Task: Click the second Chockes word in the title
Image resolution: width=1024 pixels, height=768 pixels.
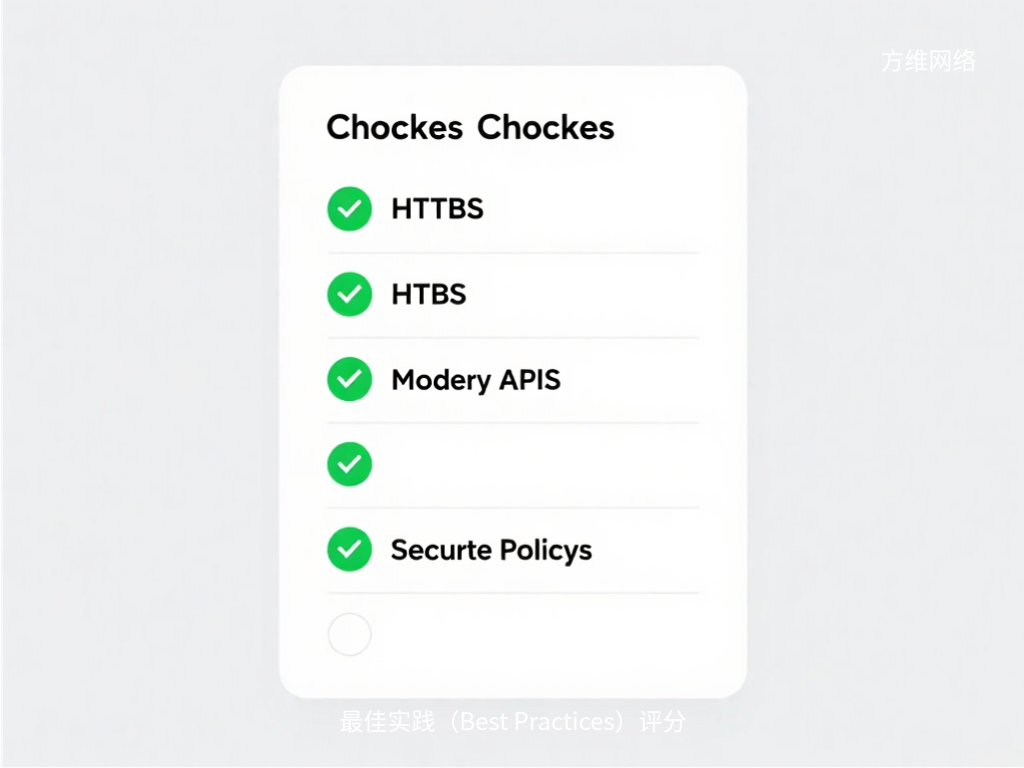Action: (546, 128)
